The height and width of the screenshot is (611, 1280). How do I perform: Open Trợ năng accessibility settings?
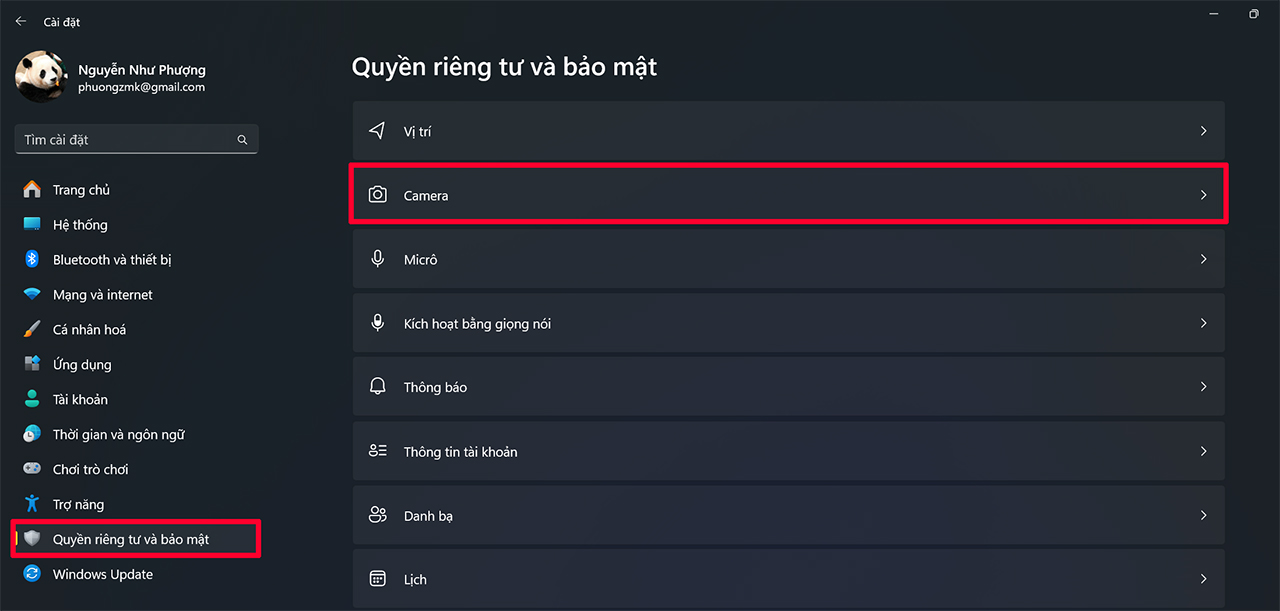tap(78, 504)
